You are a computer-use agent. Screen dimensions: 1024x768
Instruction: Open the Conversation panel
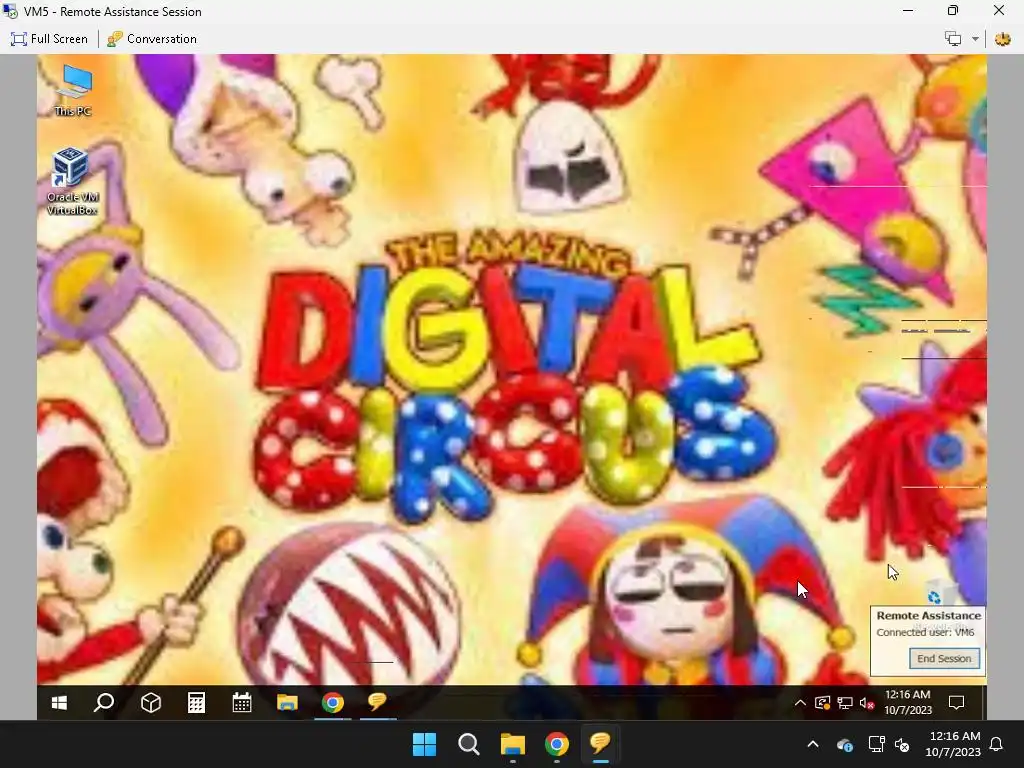[x=152, y=39]
